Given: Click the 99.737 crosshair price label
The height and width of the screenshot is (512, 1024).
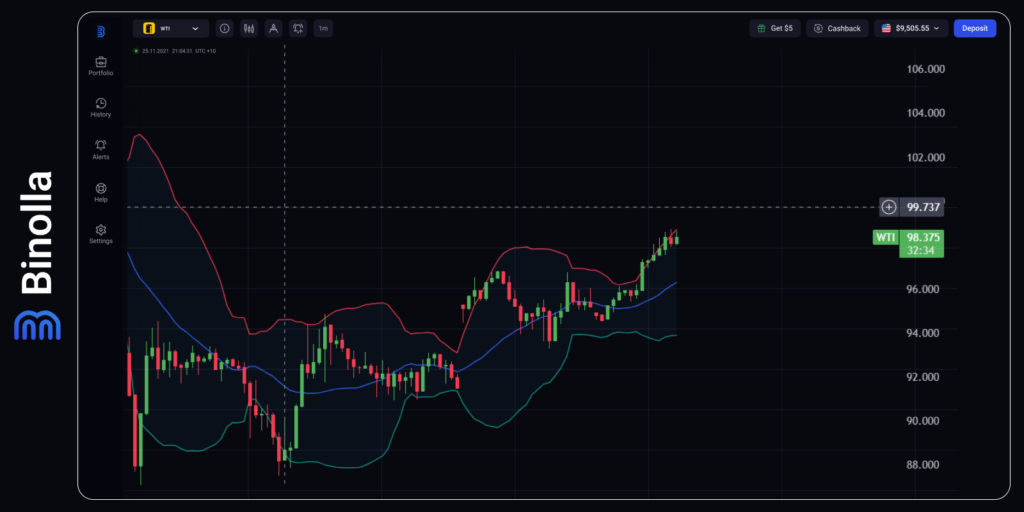Looking at the screenshot, I should (x=923, y=208).
